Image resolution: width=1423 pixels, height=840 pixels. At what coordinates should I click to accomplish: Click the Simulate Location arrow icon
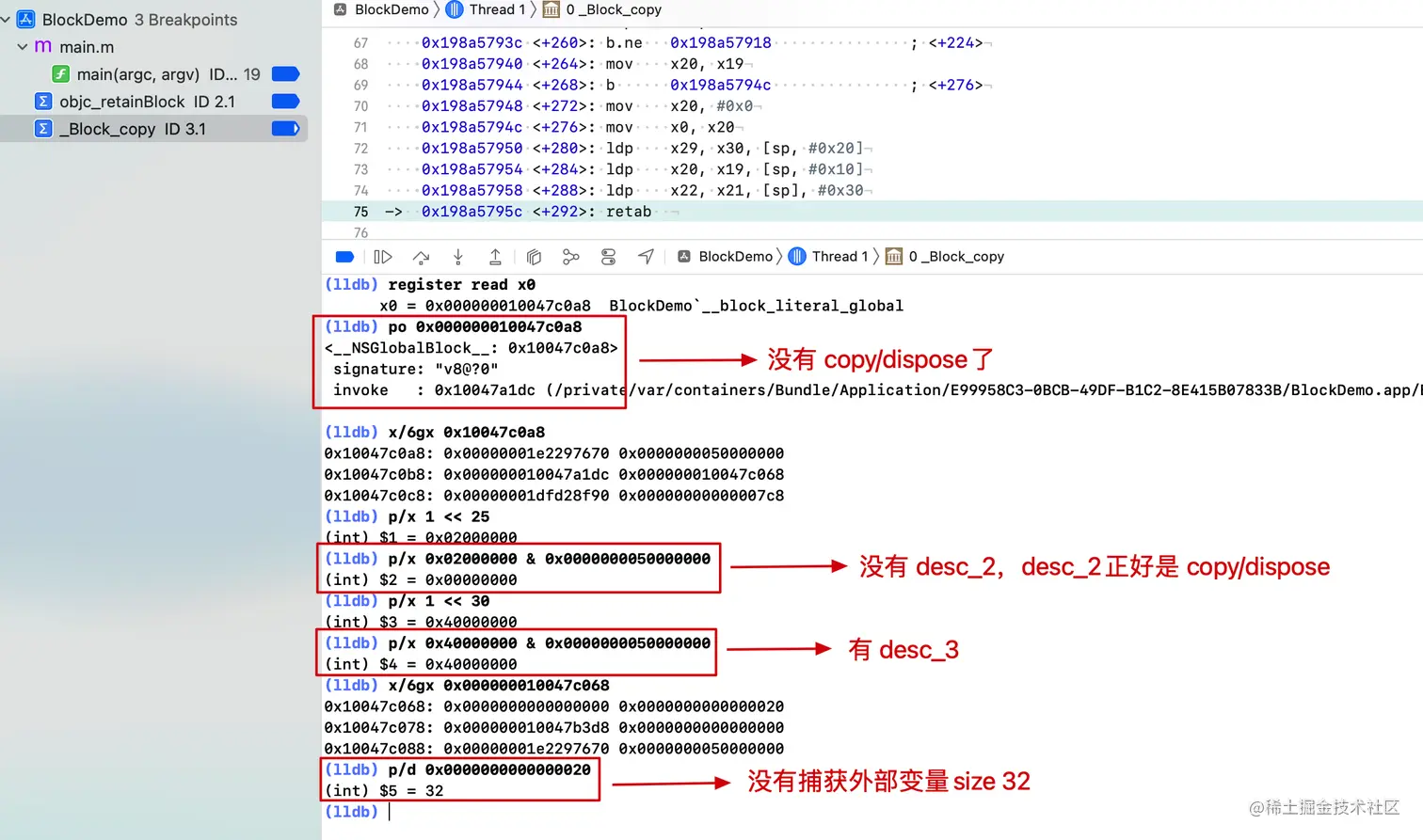click(646, 257)
